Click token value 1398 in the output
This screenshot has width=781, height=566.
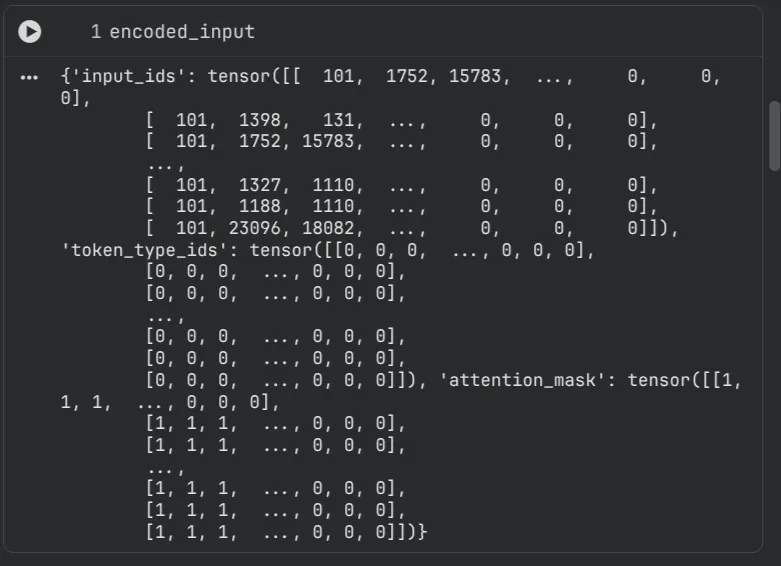click(x=260, y=120)
